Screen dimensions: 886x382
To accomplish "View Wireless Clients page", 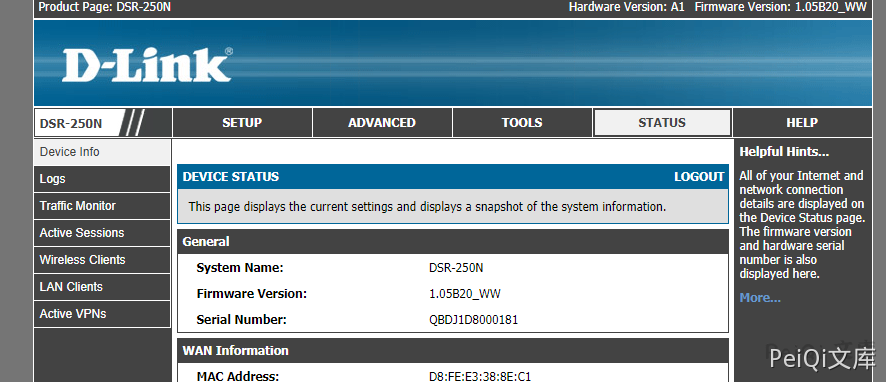I will [102, 260].
